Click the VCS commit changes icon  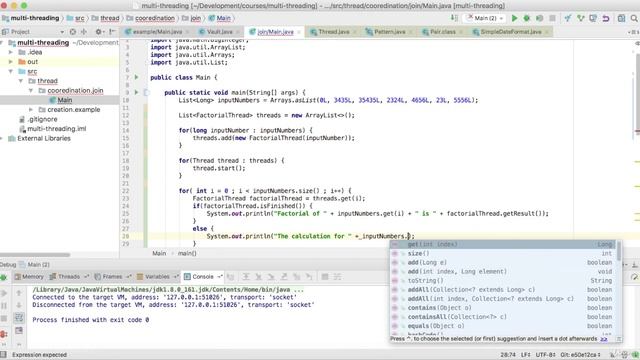coord(580,18)
